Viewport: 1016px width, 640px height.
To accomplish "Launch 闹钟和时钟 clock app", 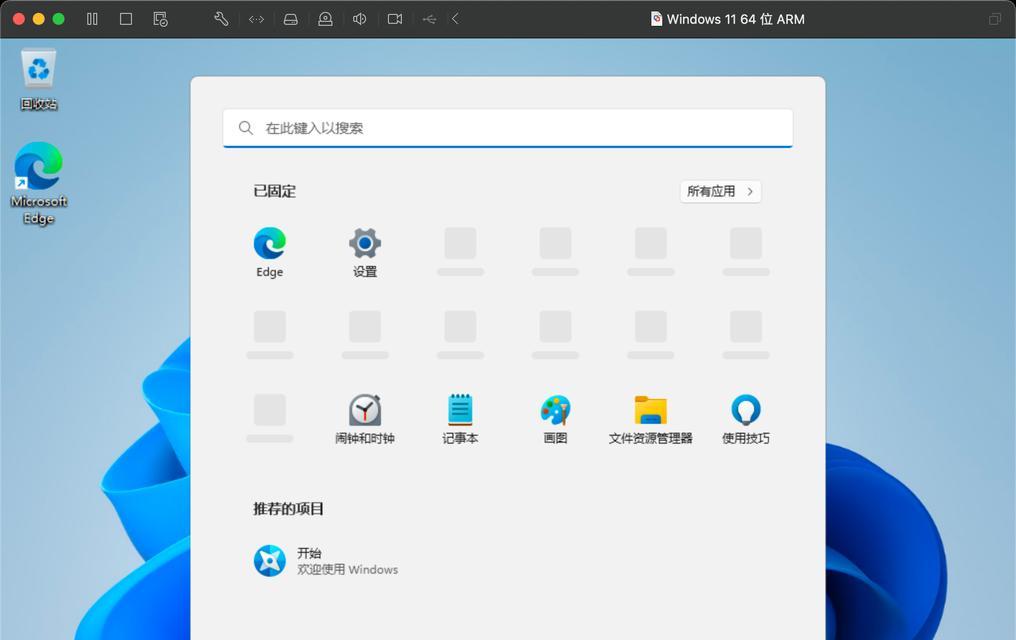I will click(x=365, y=419).
